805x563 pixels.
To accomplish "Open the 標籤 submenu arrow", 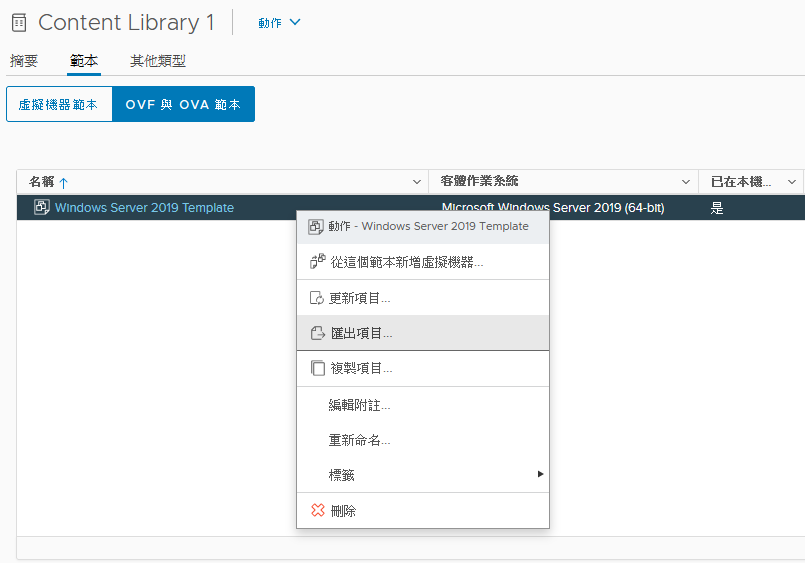I will pyautogui.click(x=540, y=474).
